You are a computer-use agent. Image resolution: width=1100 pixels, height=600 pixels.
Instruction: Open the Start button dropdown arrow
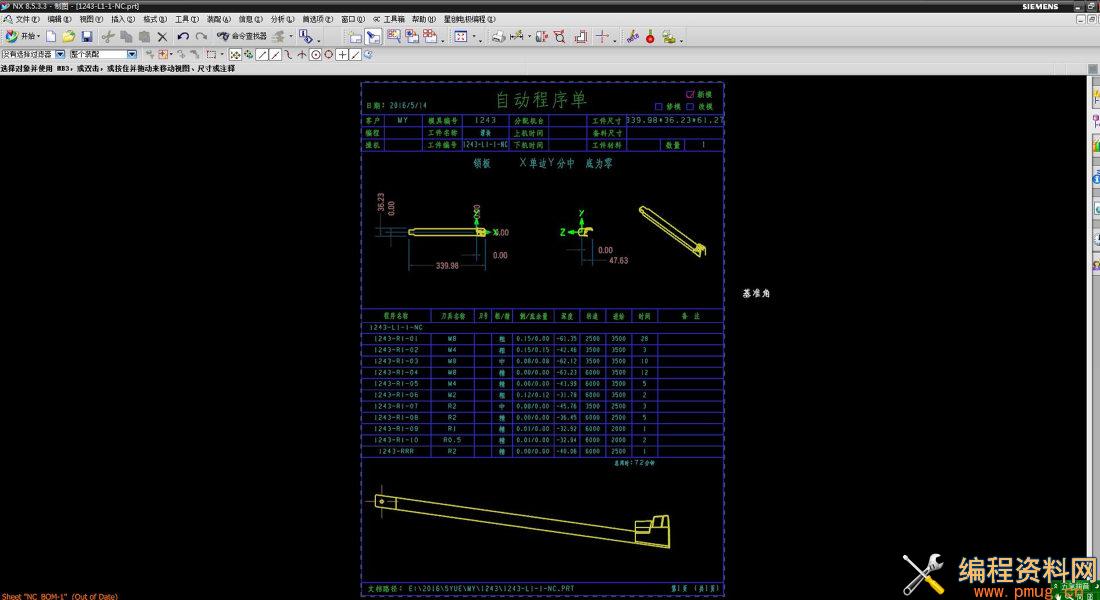click(38, 36)
